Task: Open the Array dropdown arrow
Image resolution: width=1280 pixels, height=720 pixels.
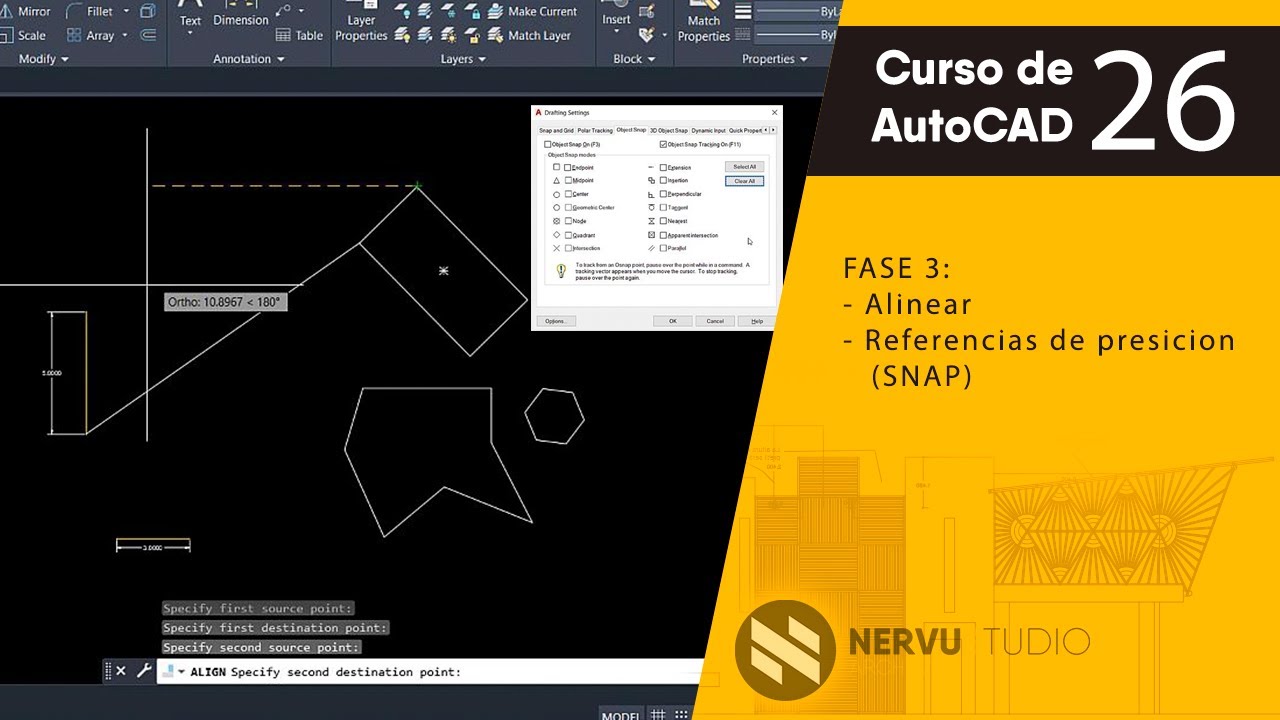Action: tap(126, 35)
